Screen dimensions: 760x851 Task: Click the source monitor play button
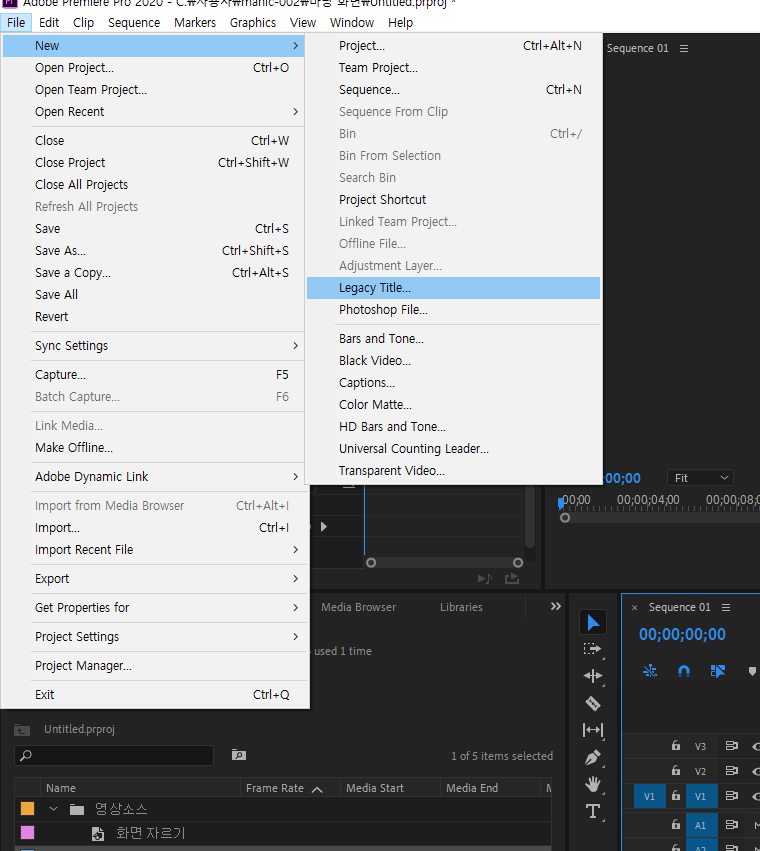tap(324, 526)
